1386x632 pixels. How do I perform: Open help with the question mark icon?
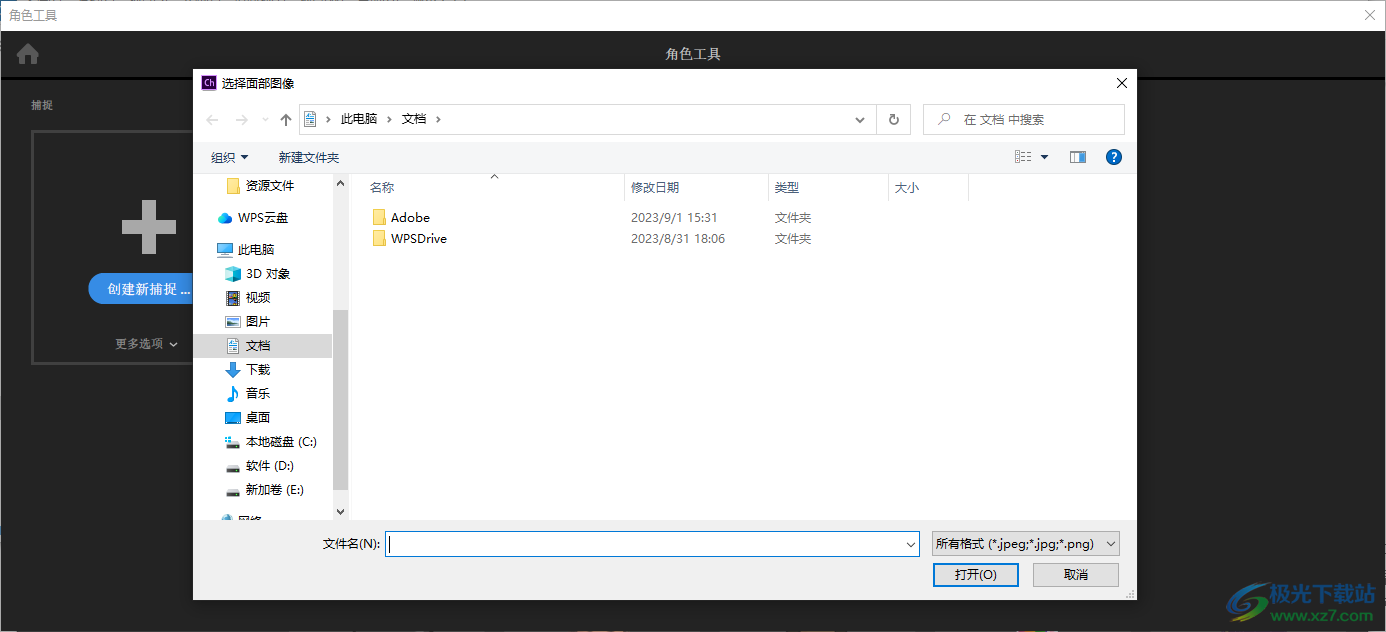[1114, 157]
